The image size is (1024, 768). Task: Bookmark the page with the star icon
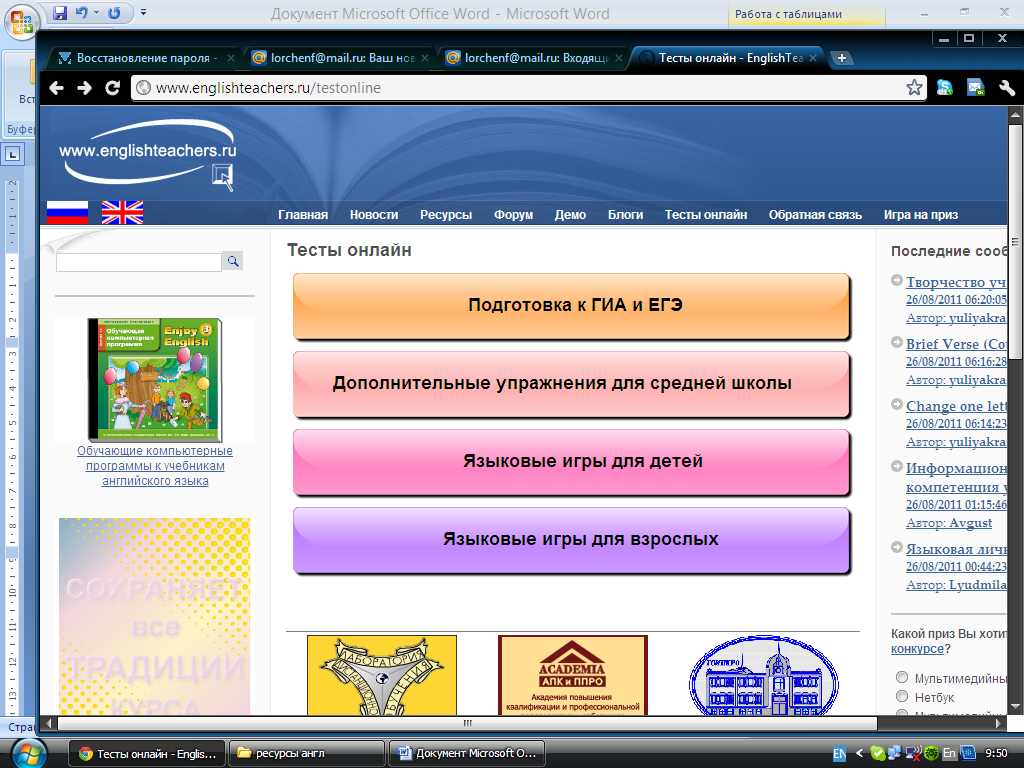(x=914, y=88)
